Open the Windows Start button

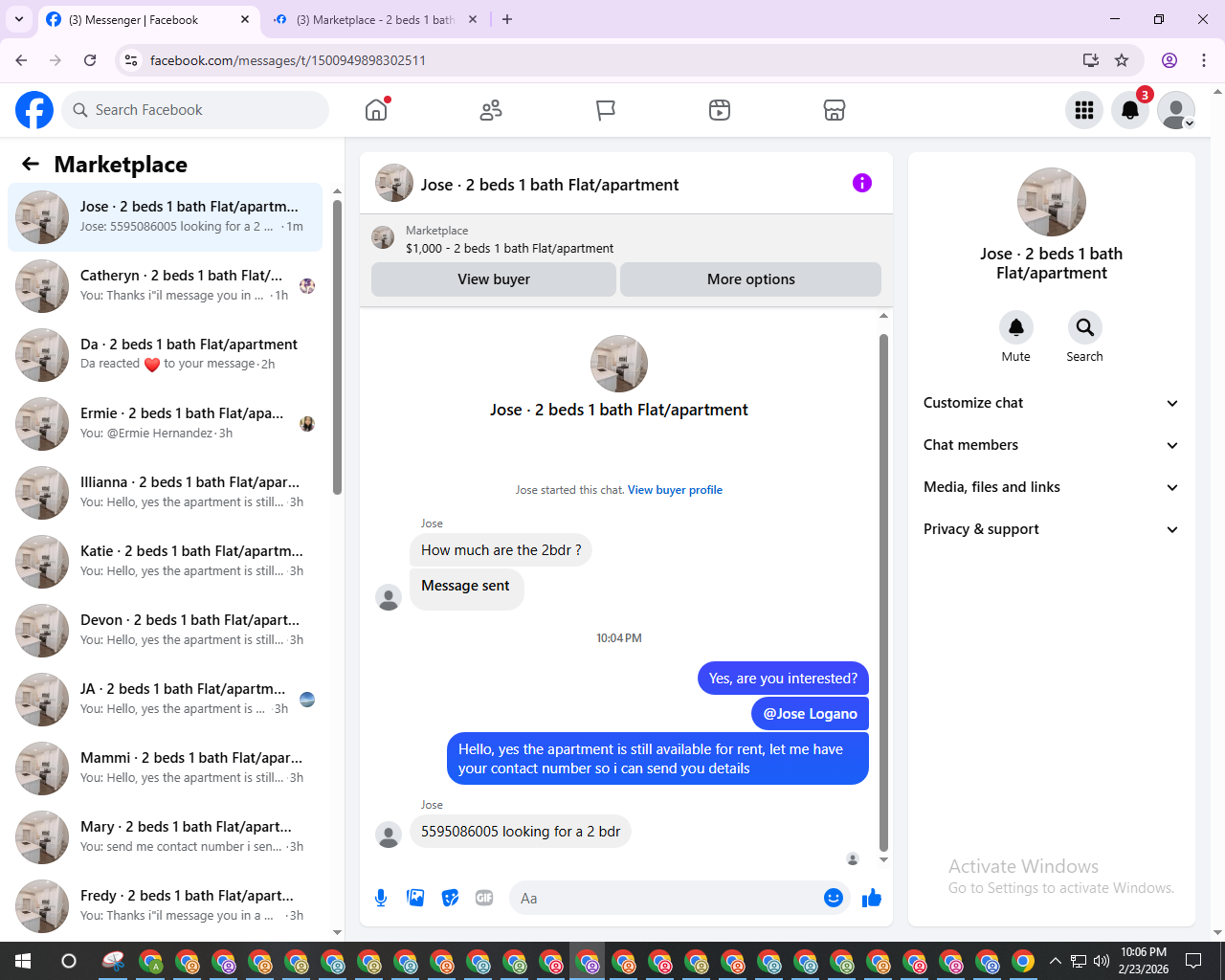(23, 961)
